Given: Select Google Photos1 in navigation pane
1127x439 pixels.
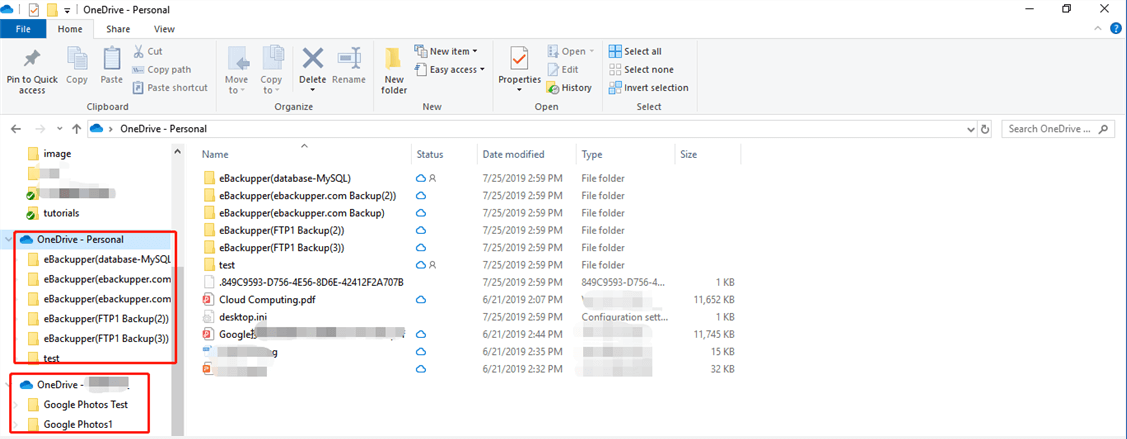Looking at the screenshot, I should 78,424.
